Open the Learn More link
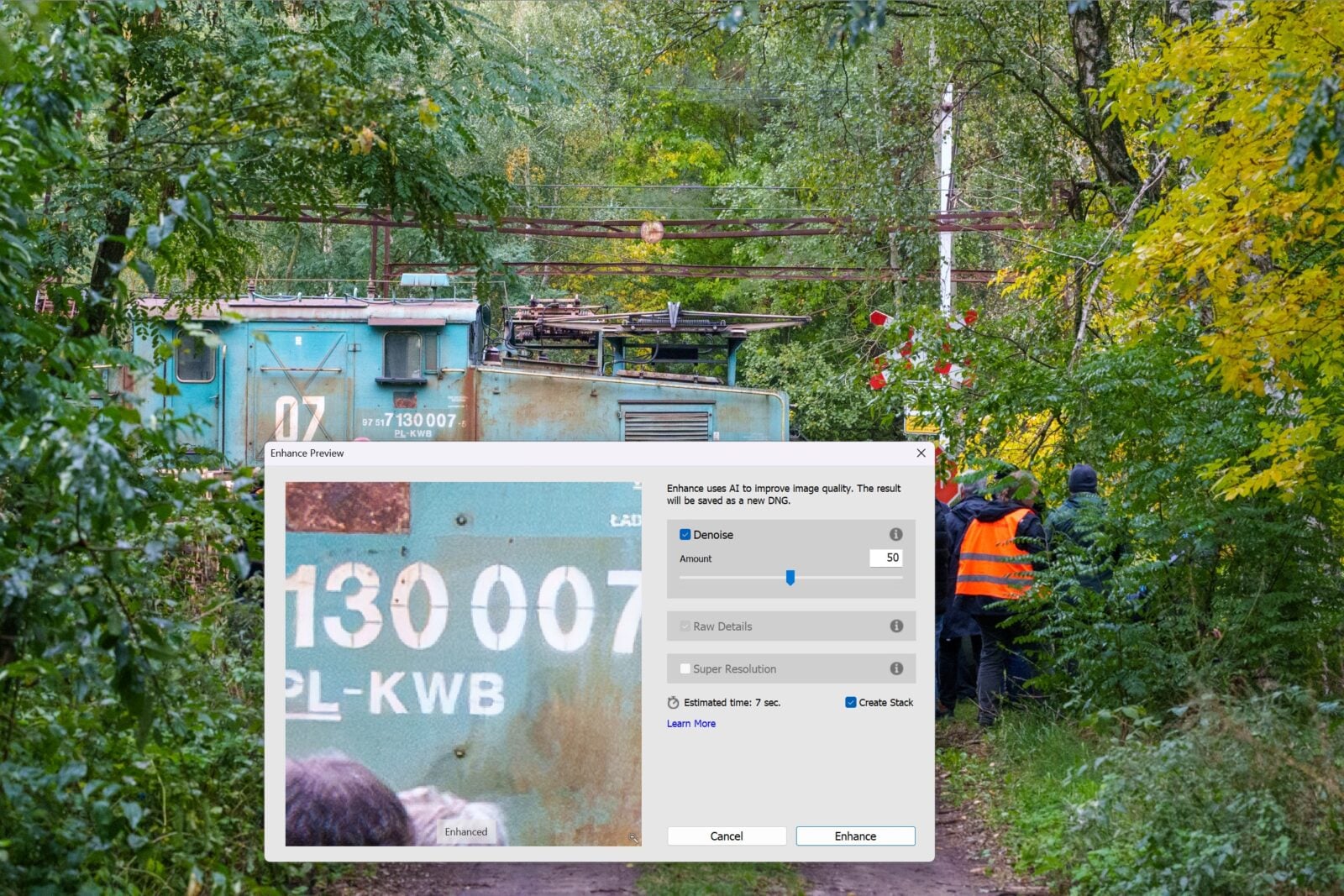Screen dimensions: 1344x896 [x=690, y=724]
